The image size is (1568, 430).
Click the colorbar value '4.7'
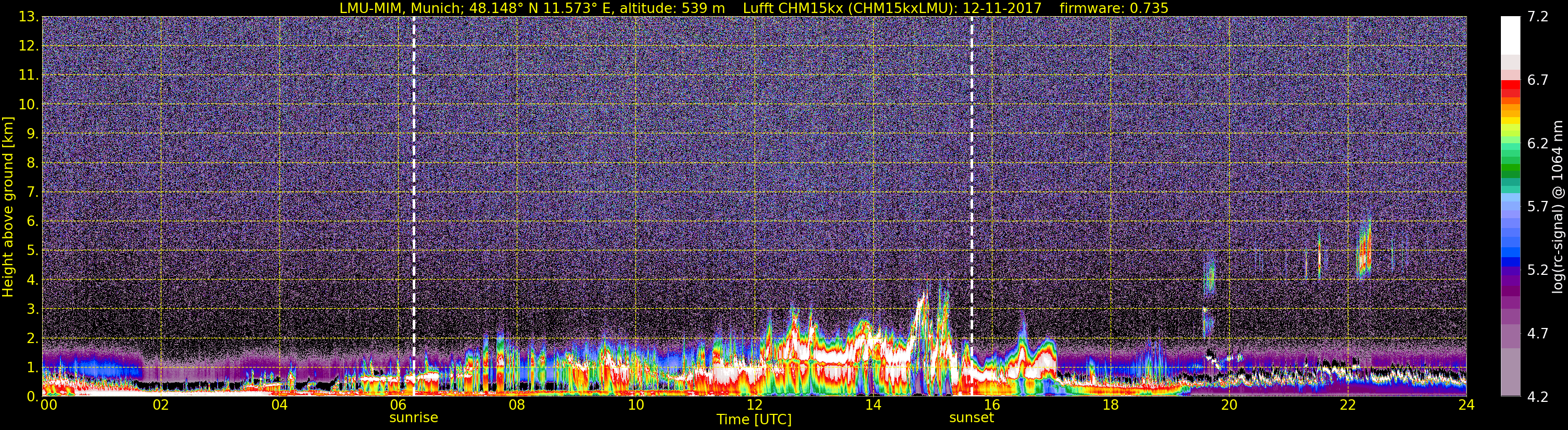coord(1538,334)
